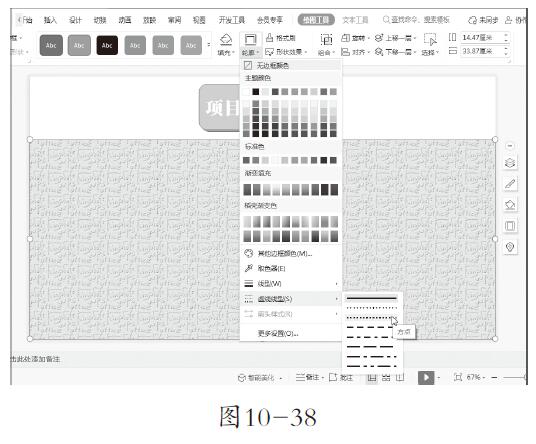Open More settings (更多设置) entry
This screenshot has height=444, width=536.
278,333
